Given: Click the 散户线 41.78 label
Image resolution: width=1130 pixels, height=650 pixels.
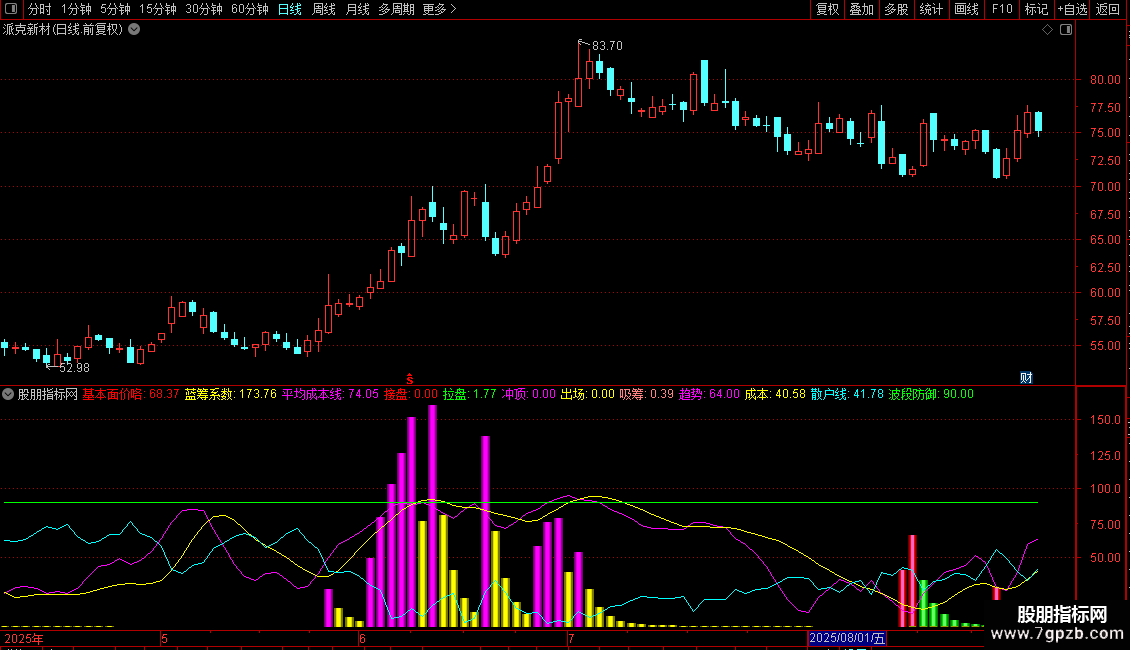Looking at the screenshot, I should 847,394.
